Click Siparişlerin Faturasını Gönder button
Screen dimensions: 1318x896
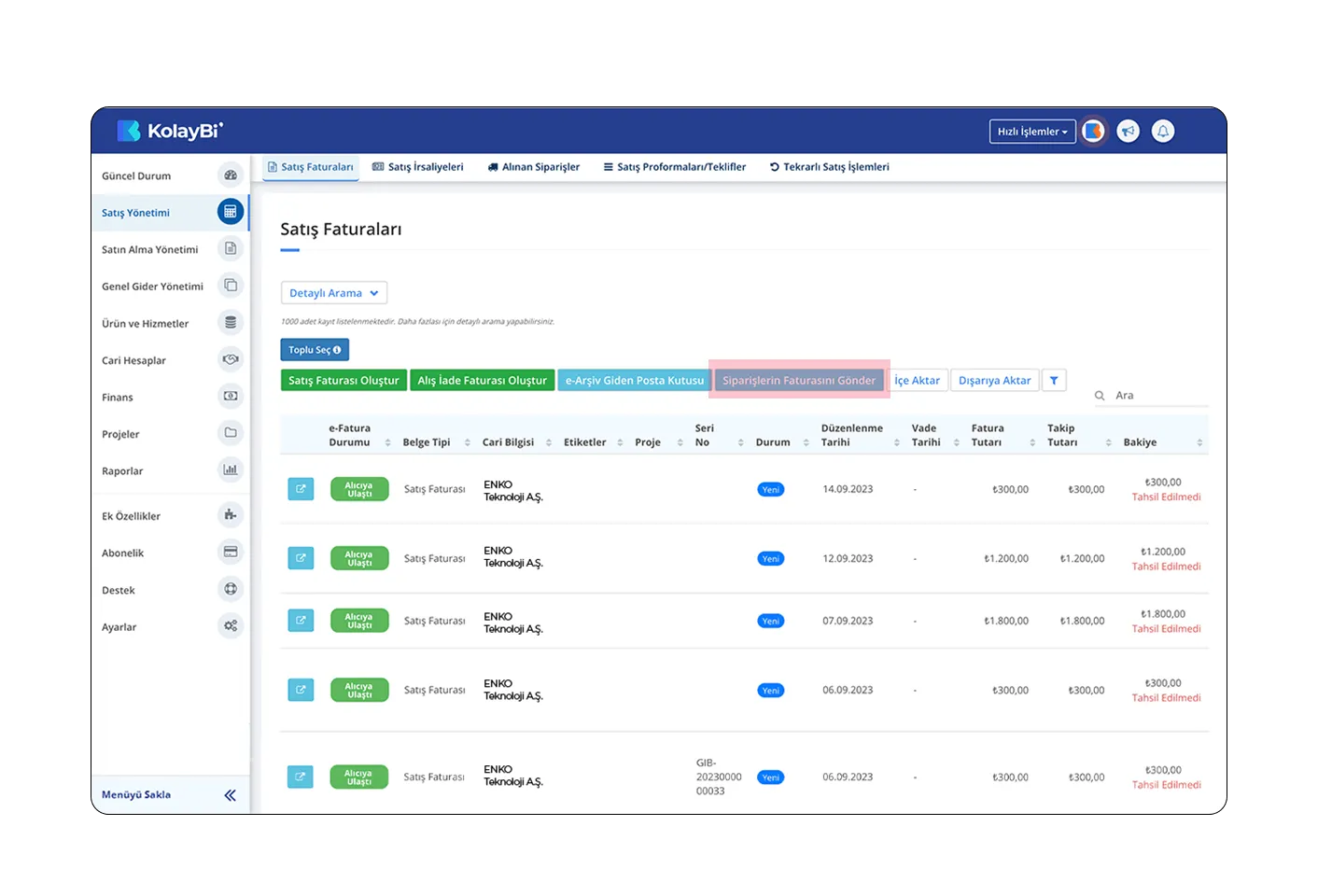coord(799,380)
